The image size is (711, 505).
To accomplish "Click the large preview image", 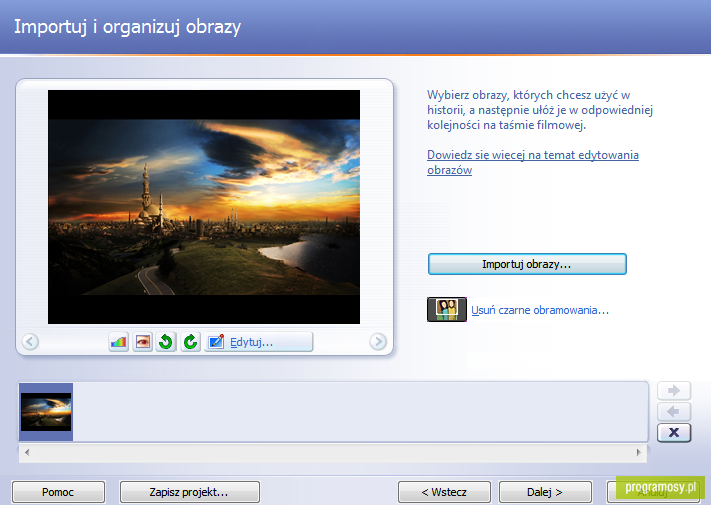I will click(x=204, y=207).
